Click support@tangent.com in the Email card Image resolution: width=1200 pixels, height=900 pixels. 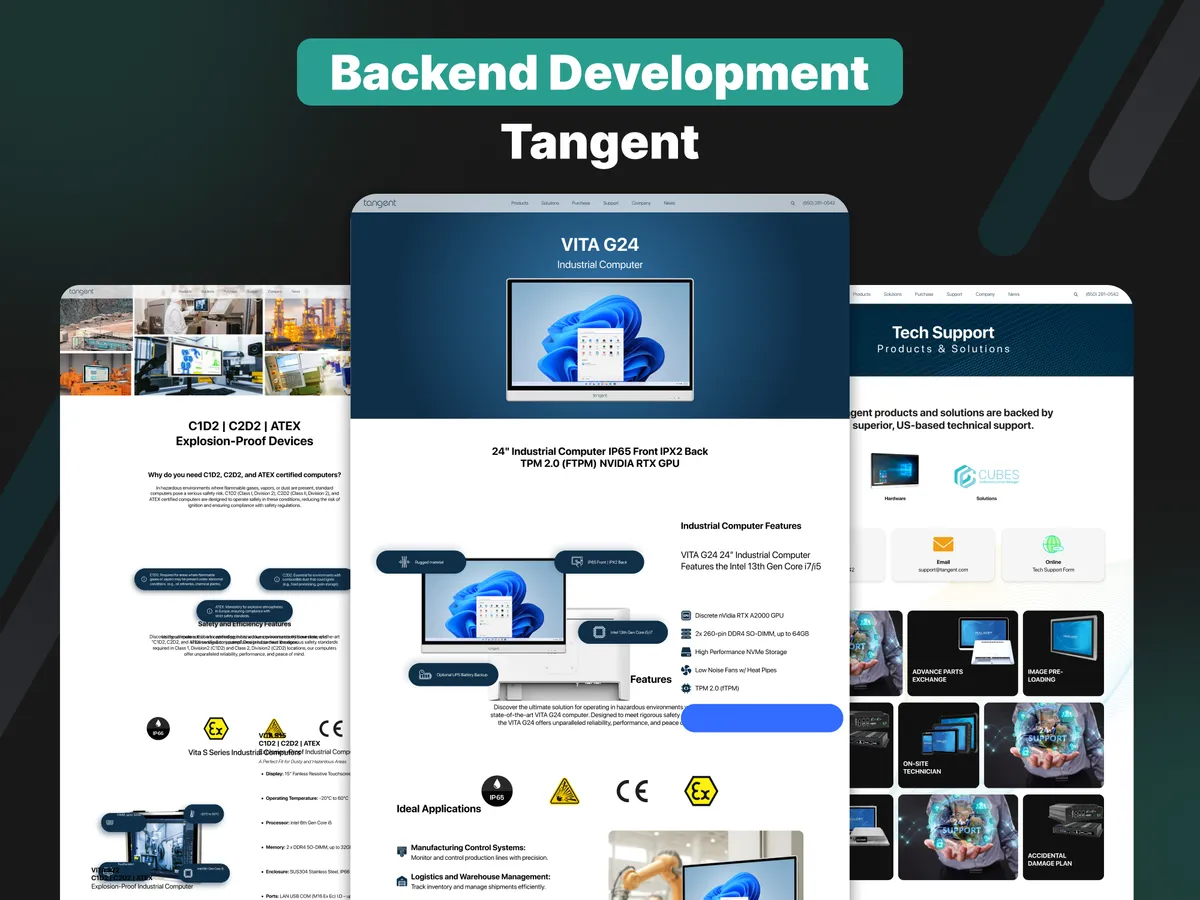tap(943, 570)
